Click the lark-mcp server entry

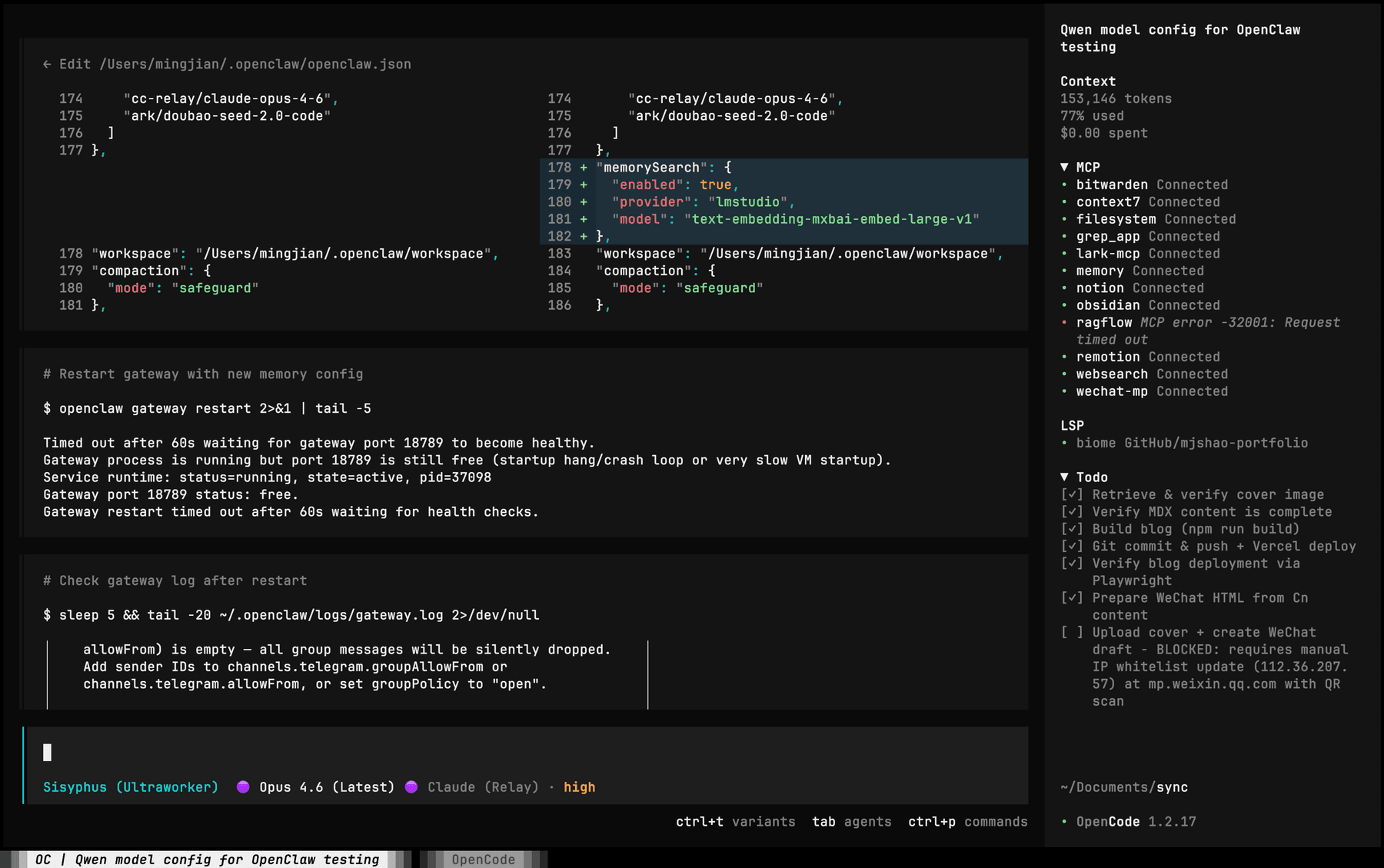point(1148,254)
